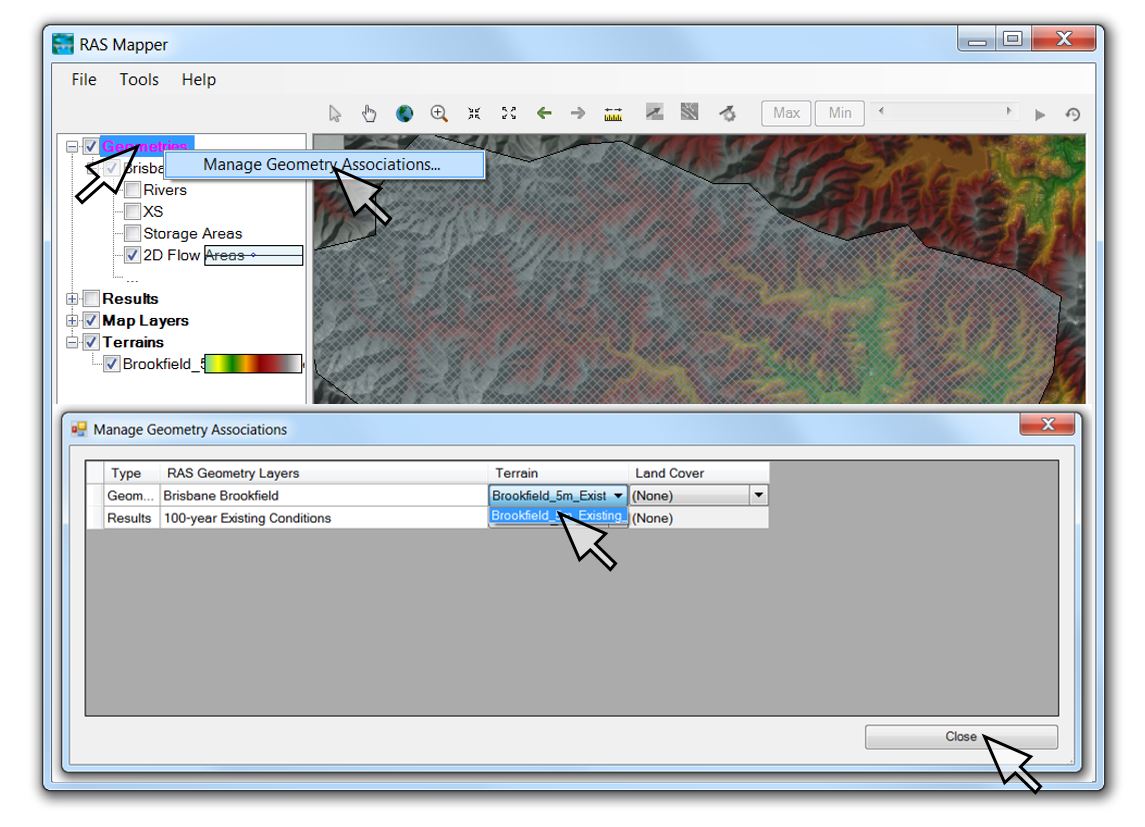The width and height of the screenshot is (1145, 827).
Task: Open the Tools menu
Action: tap(139, 80)
